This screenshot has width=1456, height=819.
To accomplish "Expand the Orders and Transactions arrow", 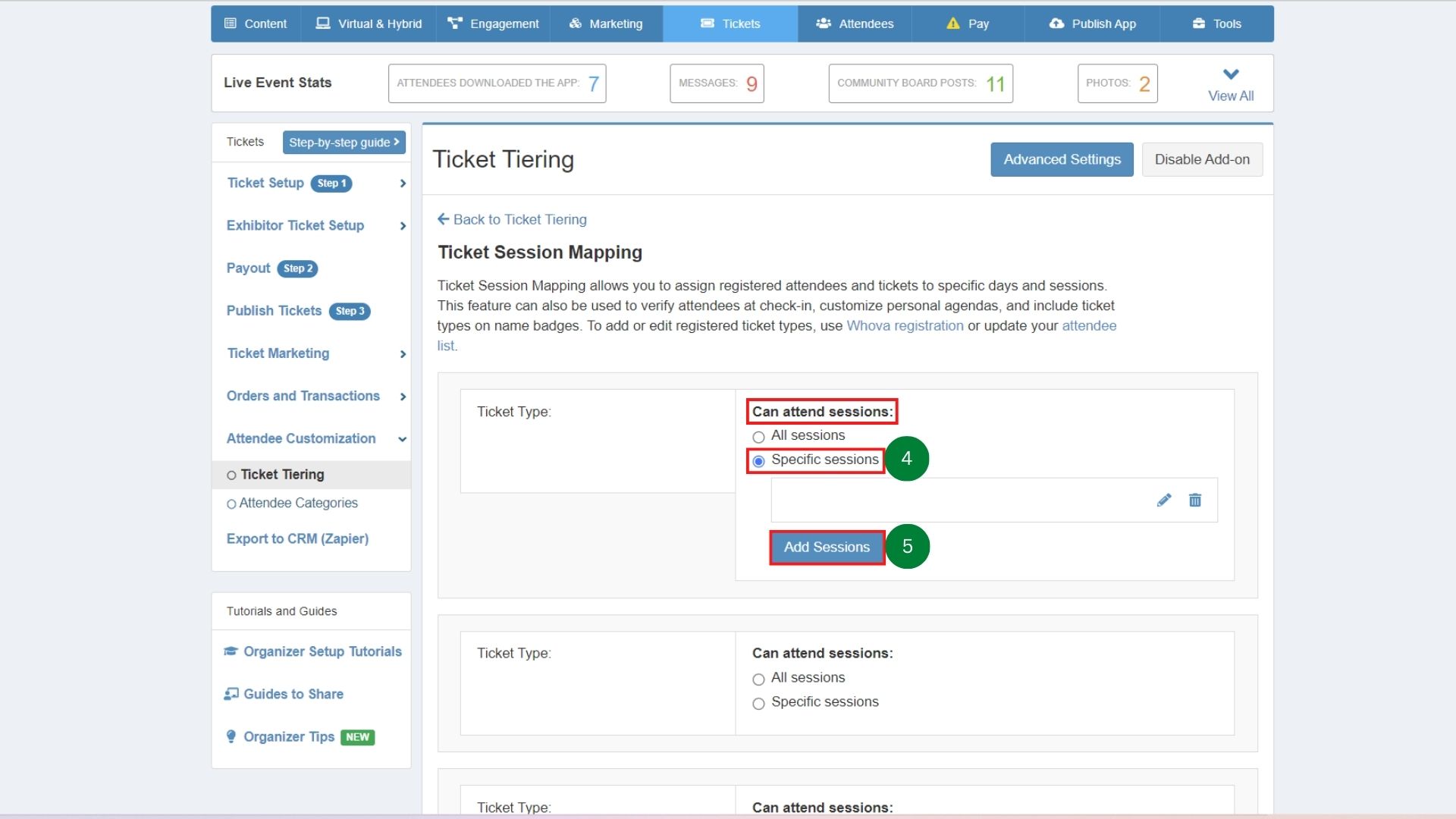I will [403, 397].
